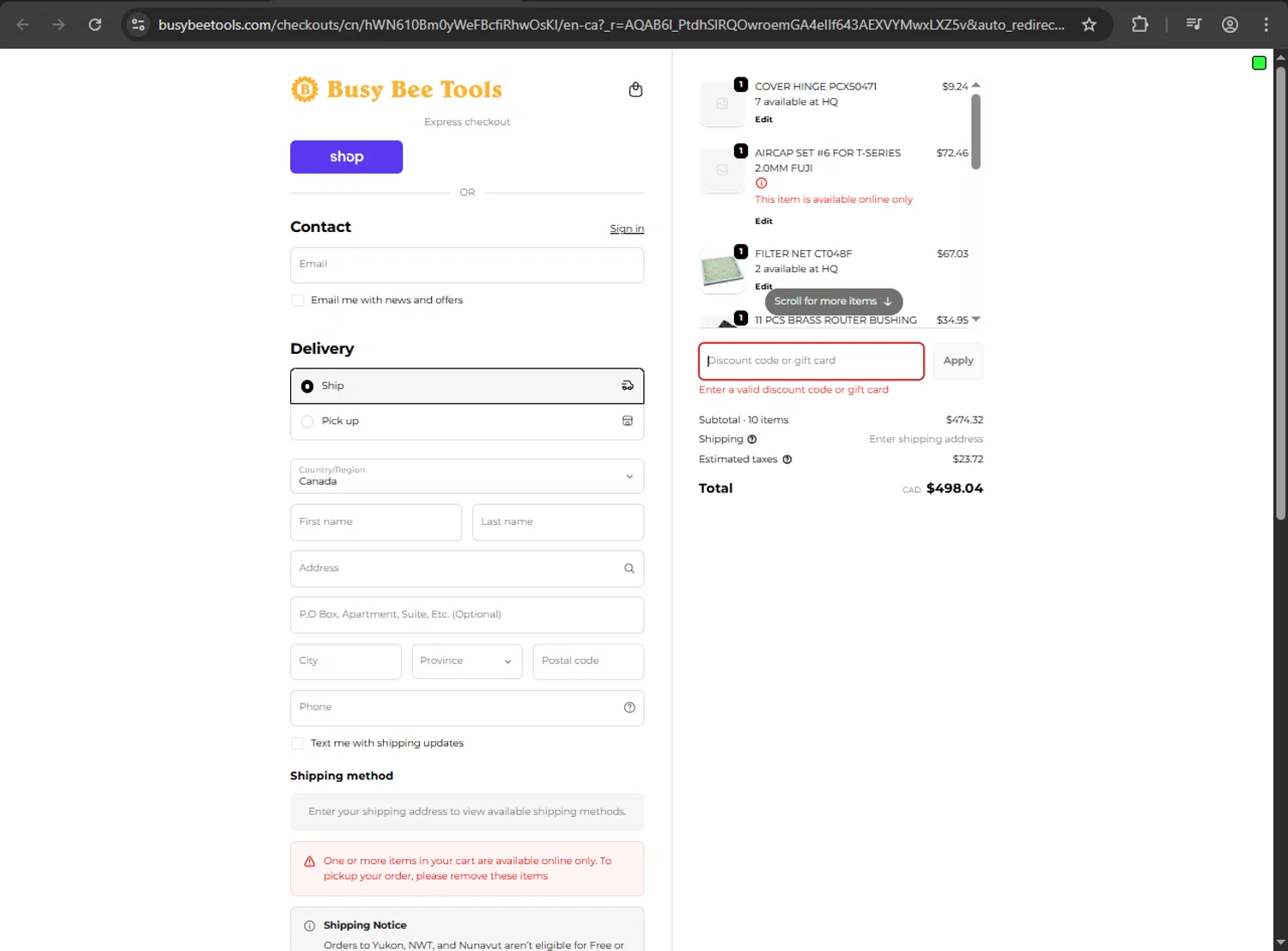This screenshot has height=951, width=1288.
Task: Click the City field
Action: coord(346,661)
